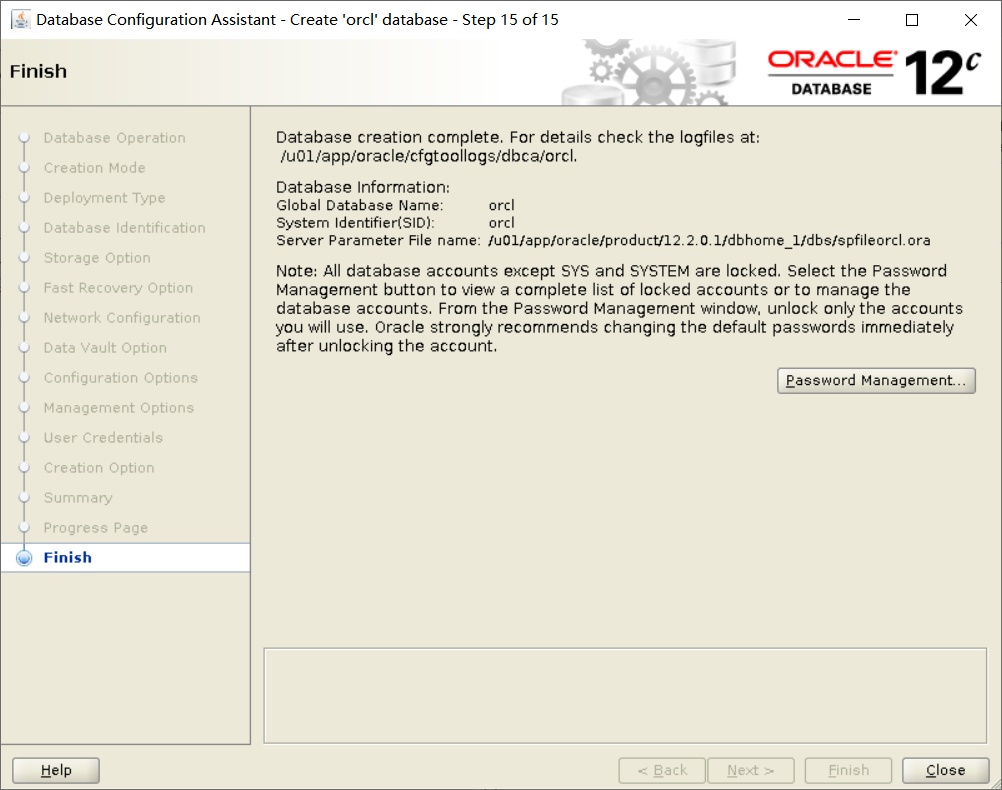Select Creation Option step
Image resolution: width=1002 pixels, height=790 pixels.
[x=99, y=469]
